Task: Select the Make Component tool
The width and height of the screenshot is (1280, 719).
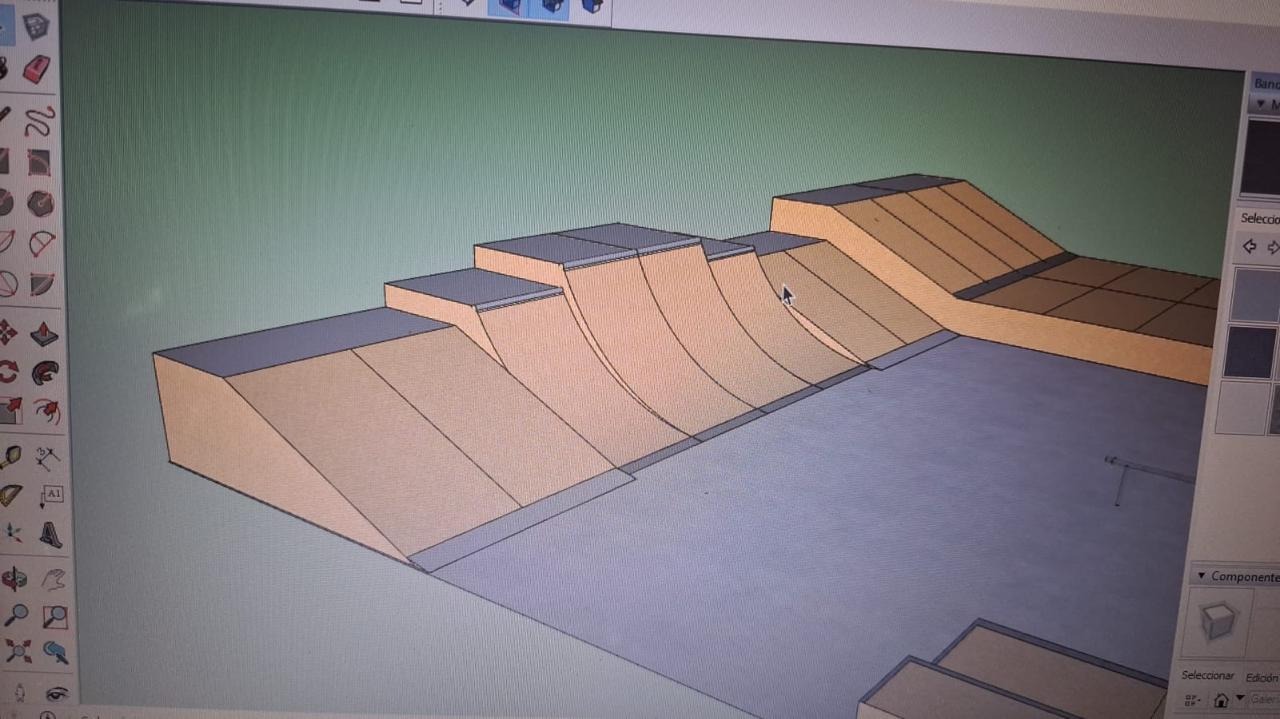Action: (x=36, y=27)
